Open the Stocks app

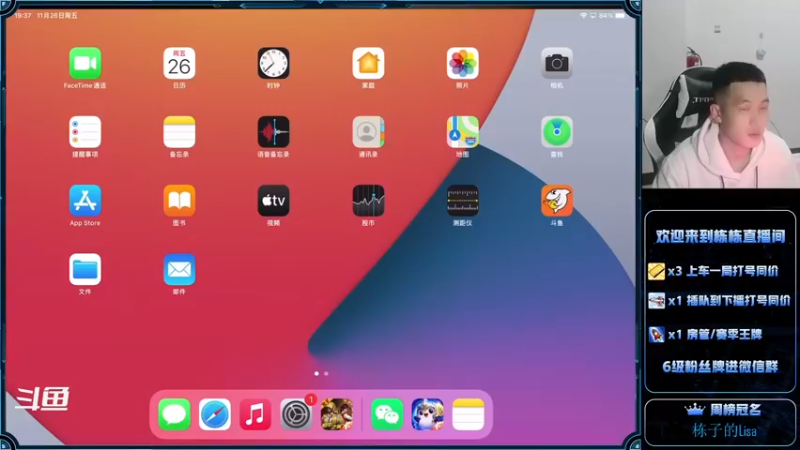click(368, 201)
